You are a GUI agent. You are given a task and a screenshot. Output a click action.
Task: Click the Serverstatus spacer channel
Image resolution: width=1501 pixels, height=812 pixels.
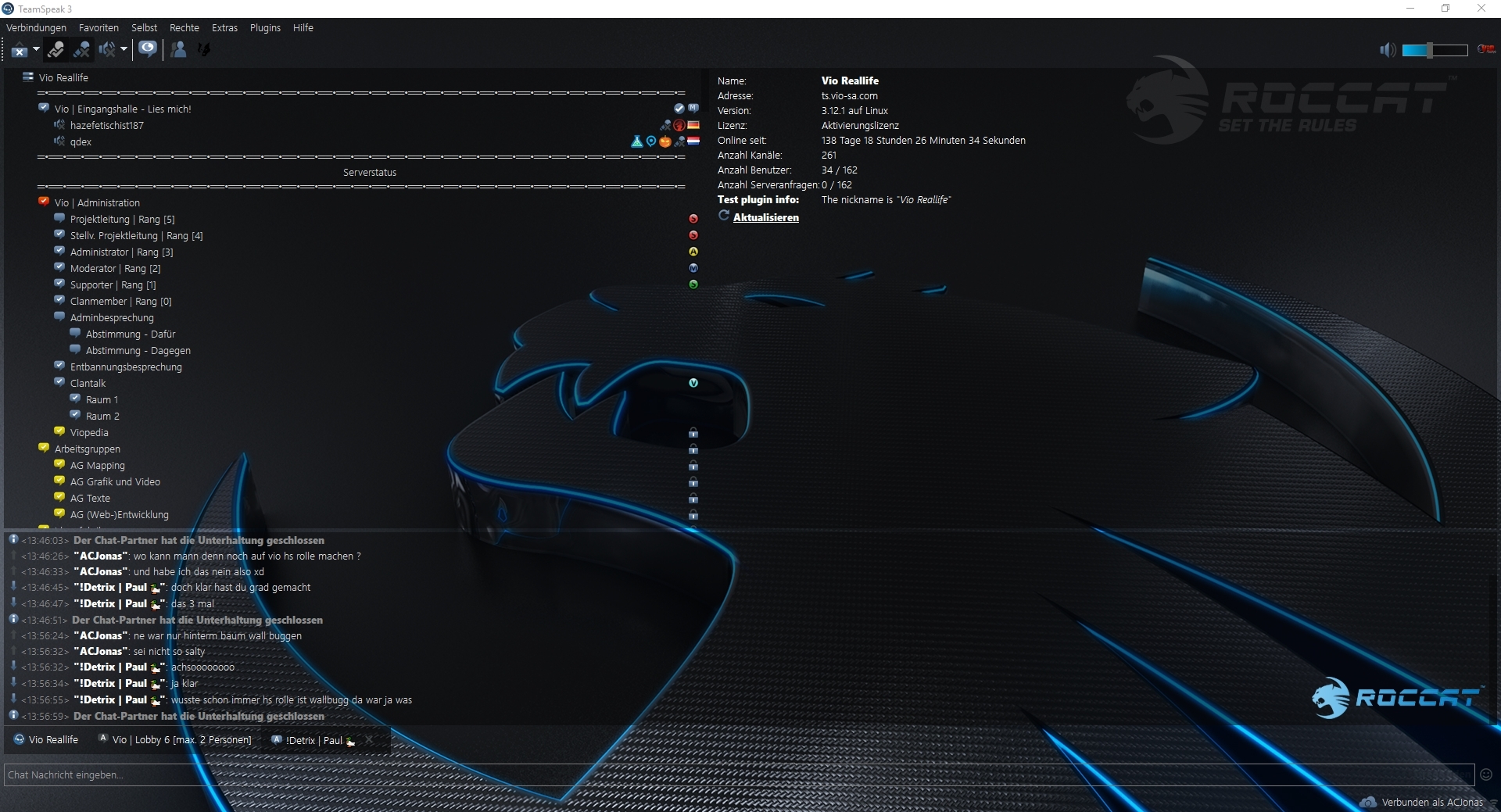[x=370, y=173]
